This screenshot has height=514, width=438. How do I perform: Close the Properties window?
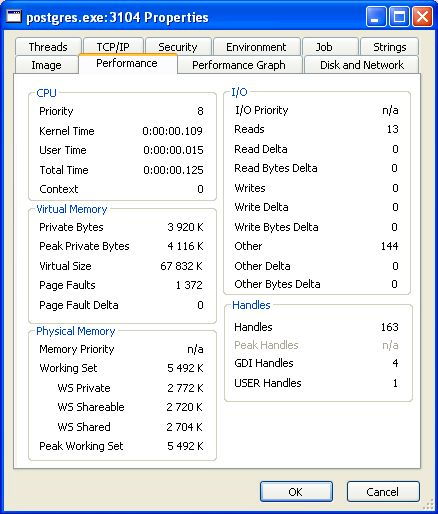tap(422, 16)
